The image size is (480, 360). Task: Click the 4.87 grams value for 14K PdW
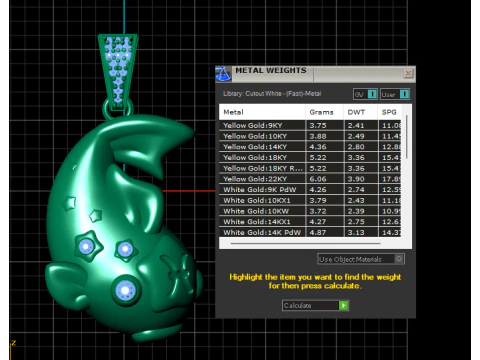coord(318,232)
